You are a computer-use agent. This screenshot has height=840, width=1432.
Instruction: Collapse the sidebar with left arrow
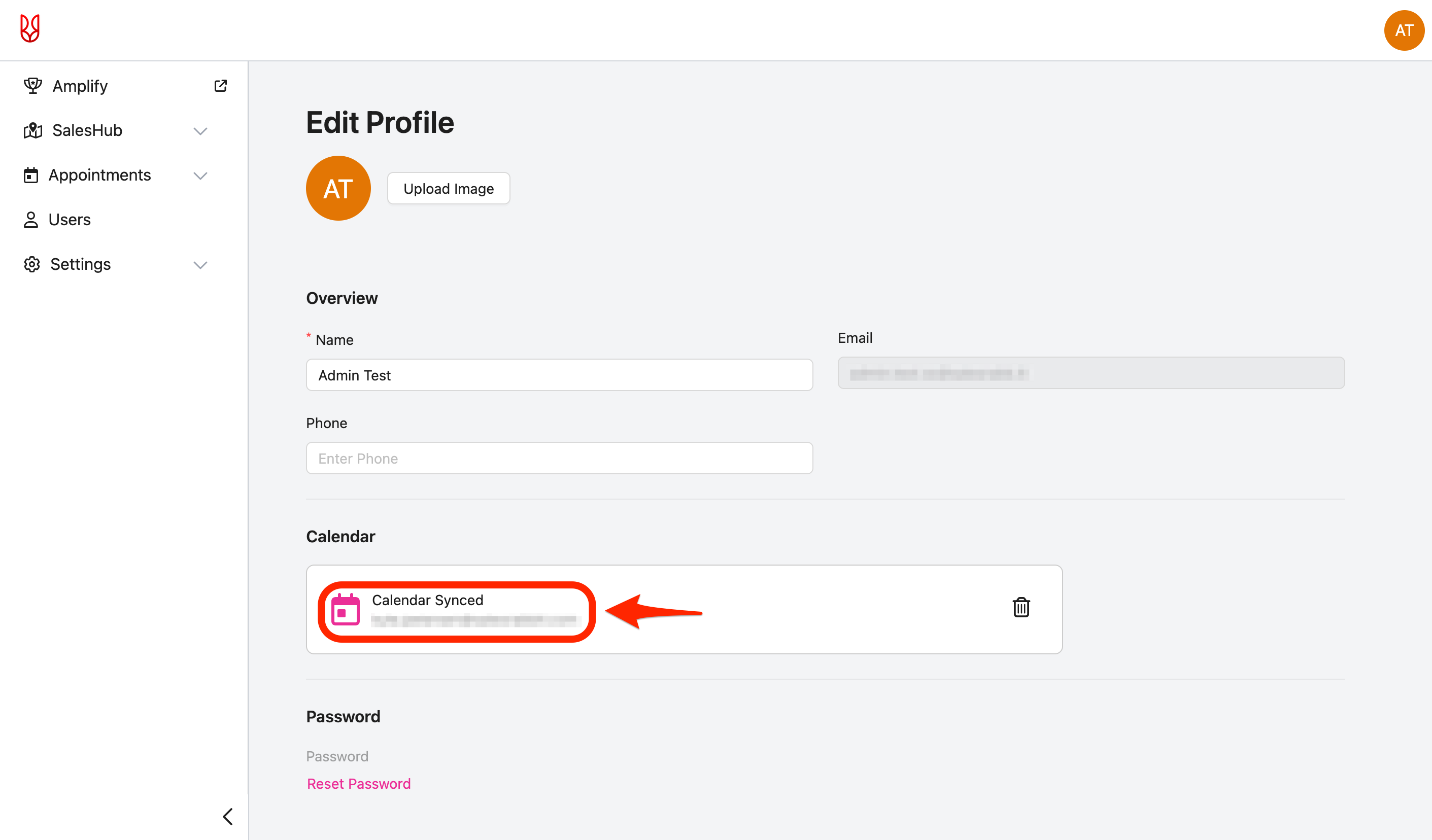(227, 816)
